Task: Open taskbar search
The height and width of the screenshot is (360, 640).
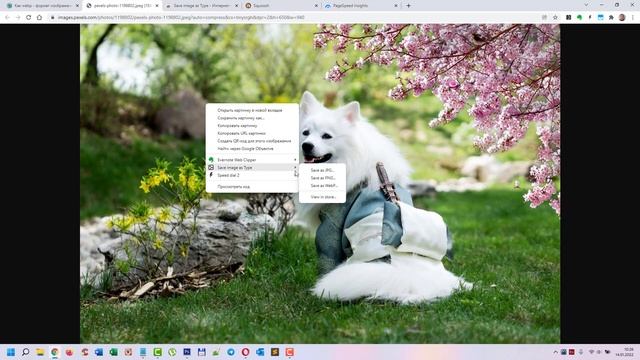Action: [x=25, y=352]
